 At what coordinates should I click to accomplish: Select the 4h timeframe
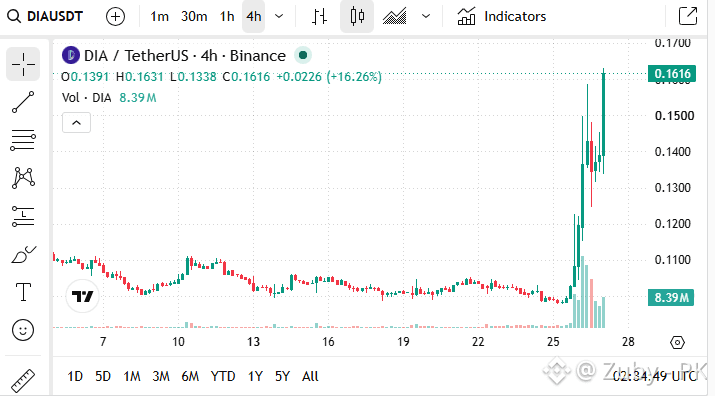pos(254,16)
